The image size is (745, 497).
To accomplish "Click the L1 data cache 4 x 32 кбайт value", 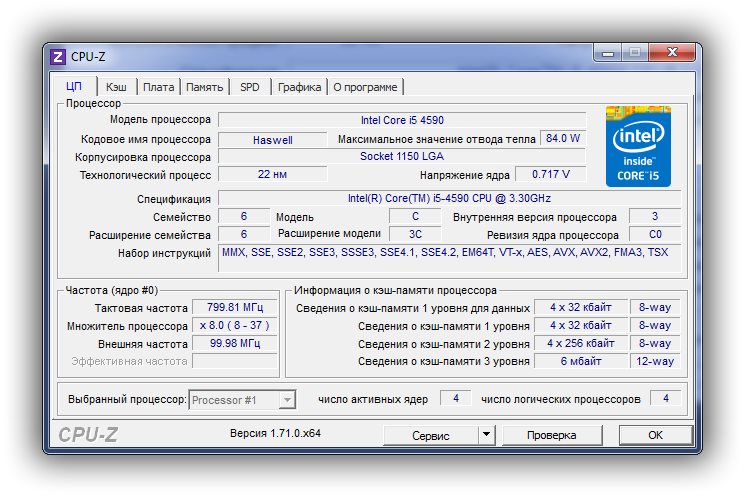I will tap(581, 307).
